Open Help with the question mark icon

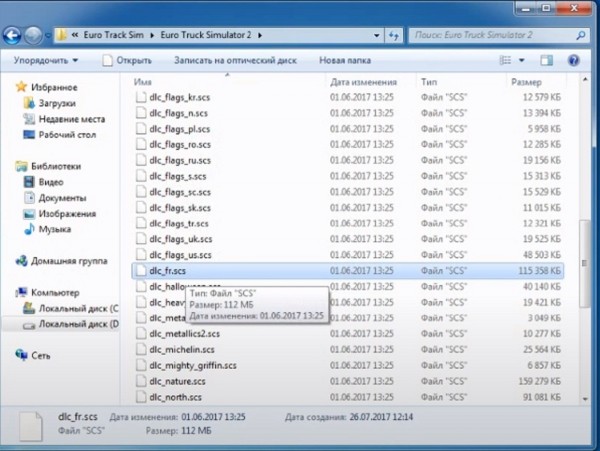tap(573, 60)
